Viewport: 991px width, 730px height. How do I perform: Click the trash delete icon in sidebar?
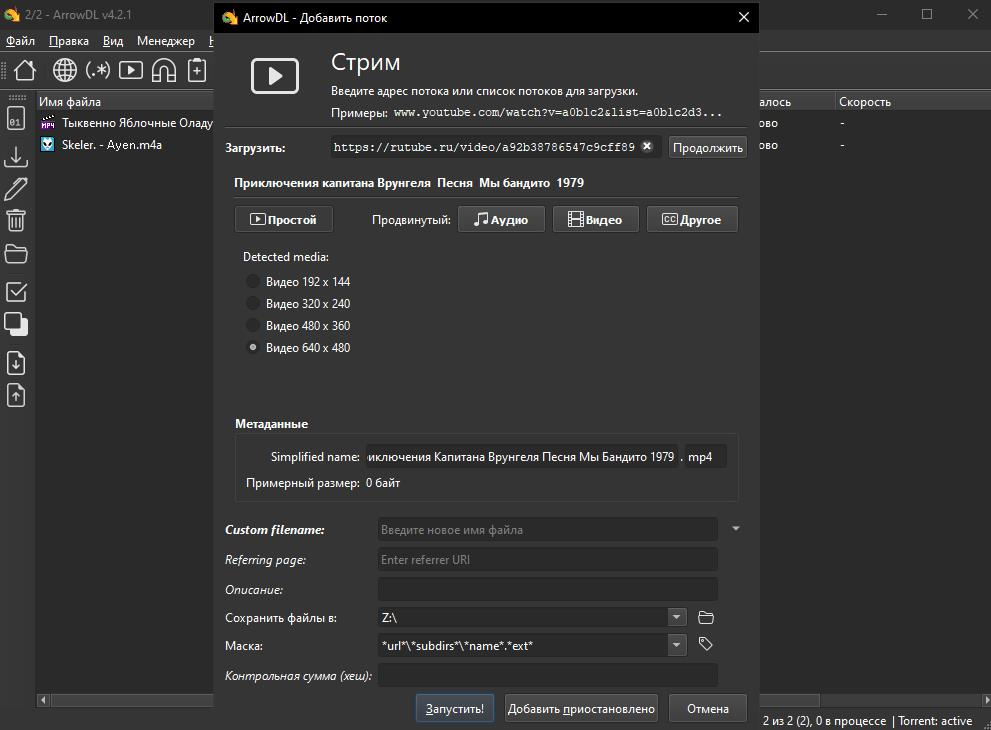[x=16, y=220]
